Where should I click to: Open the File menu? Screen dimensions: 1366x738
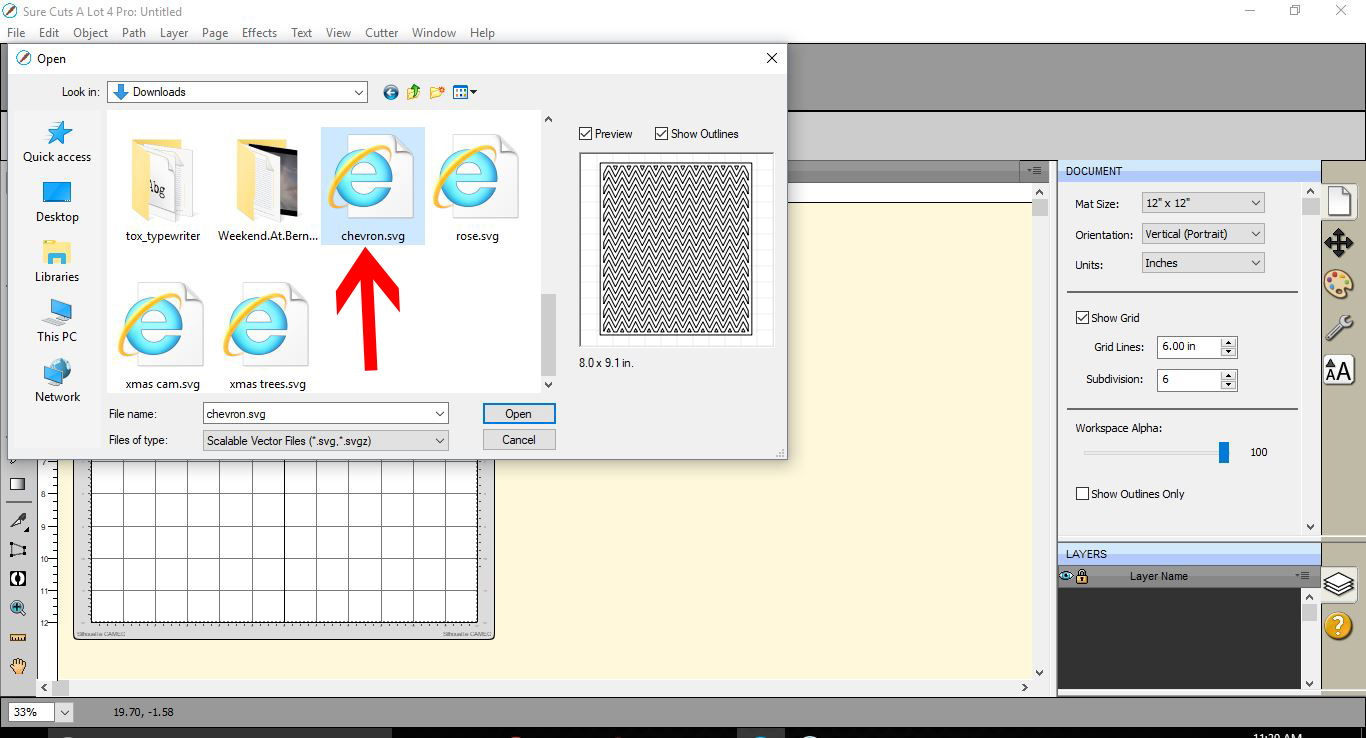coord(16,33)
